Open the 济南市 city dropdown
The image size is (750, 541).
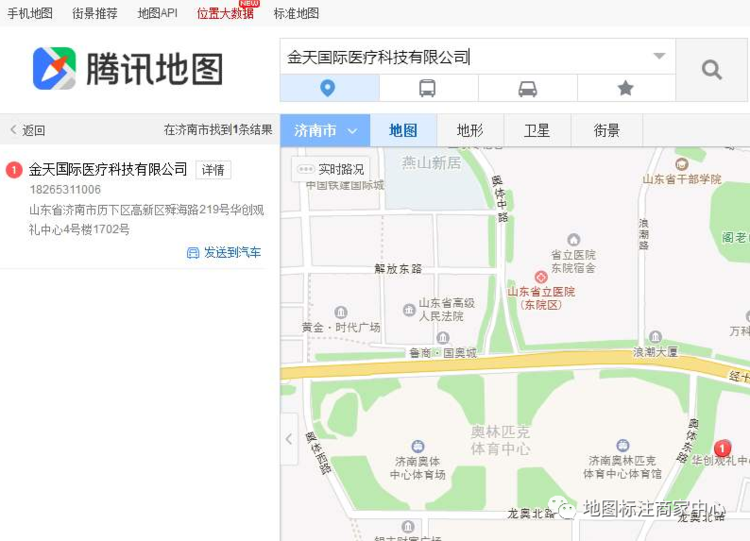click(x=325, y=130)
